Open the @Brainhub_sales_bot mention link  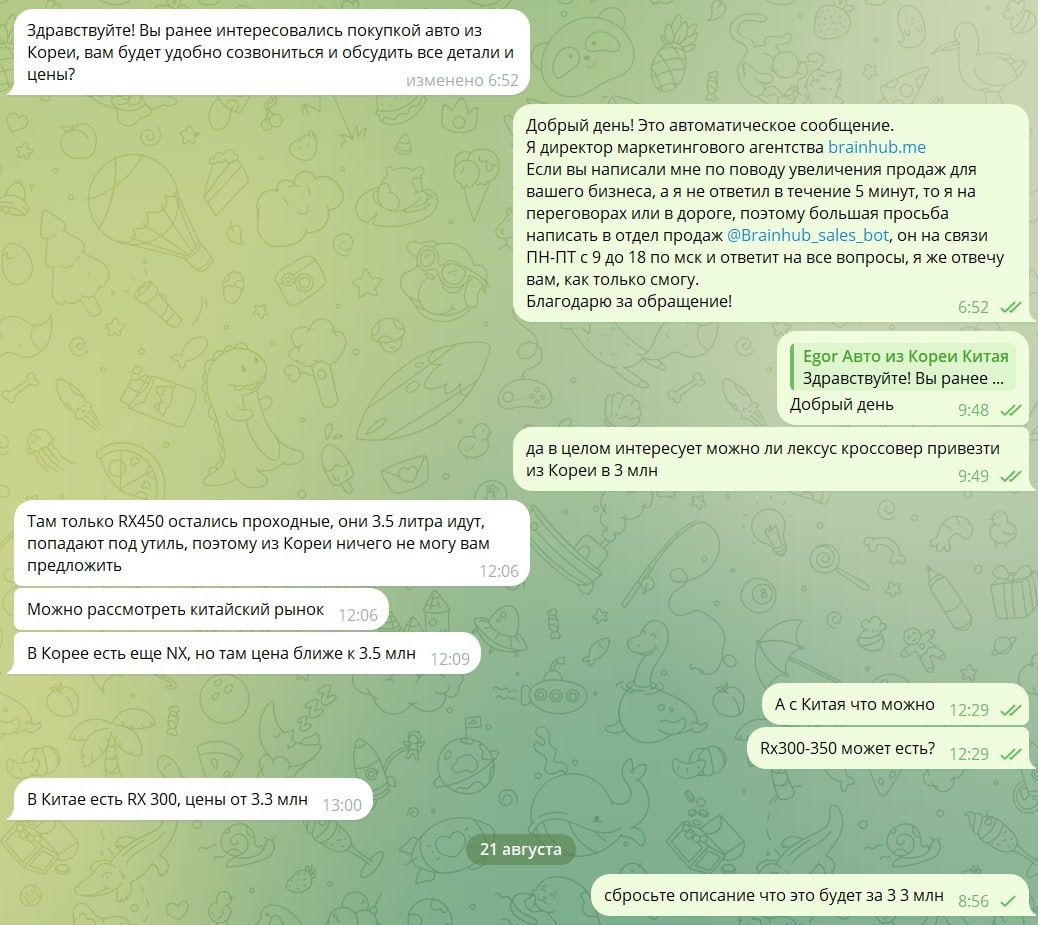pos(808,235)
